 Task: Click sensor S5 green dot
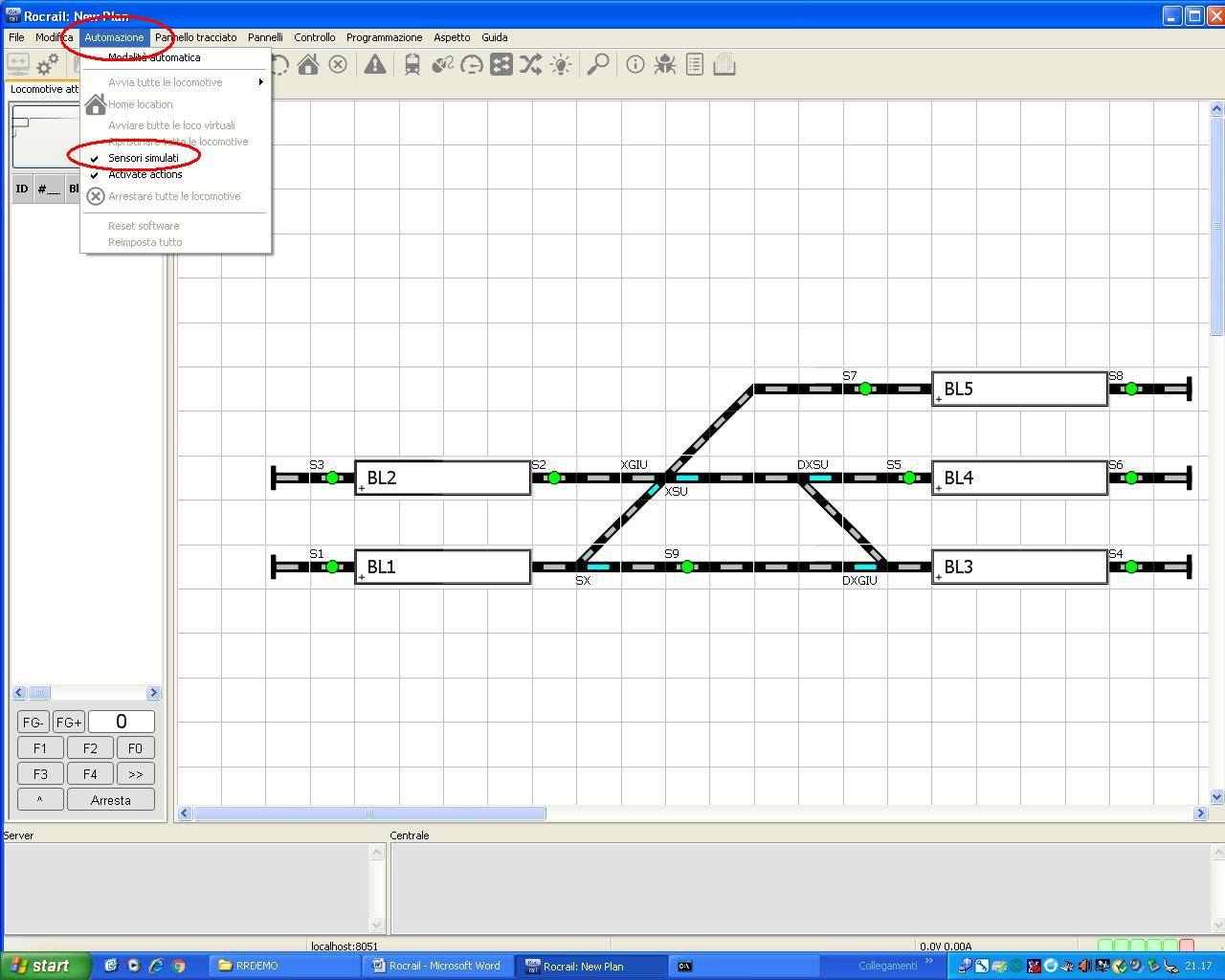(x=909, y=478)
